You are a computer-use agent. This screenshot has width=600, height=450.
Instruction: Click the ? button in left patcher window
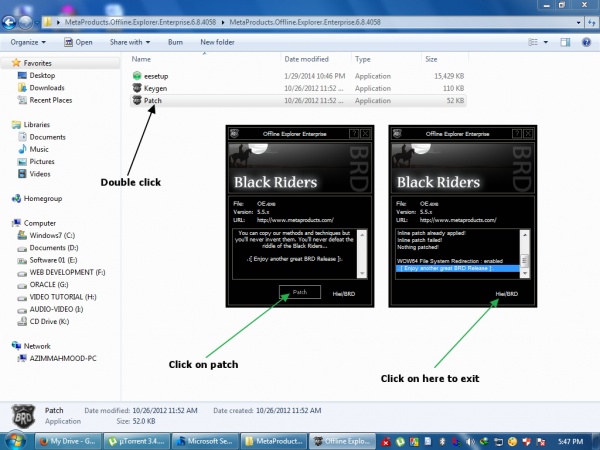(354, 134)
